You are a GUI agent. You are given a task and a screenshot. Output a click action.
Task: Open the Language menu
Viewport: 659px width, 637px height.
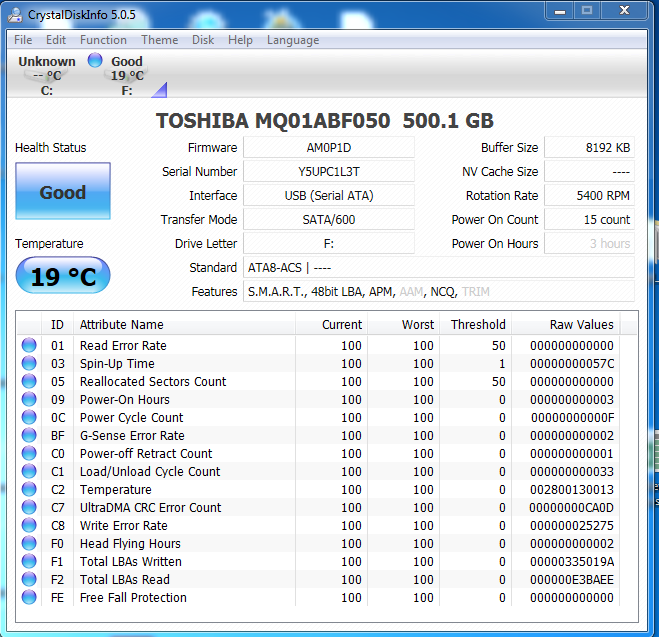coord(293,40)
